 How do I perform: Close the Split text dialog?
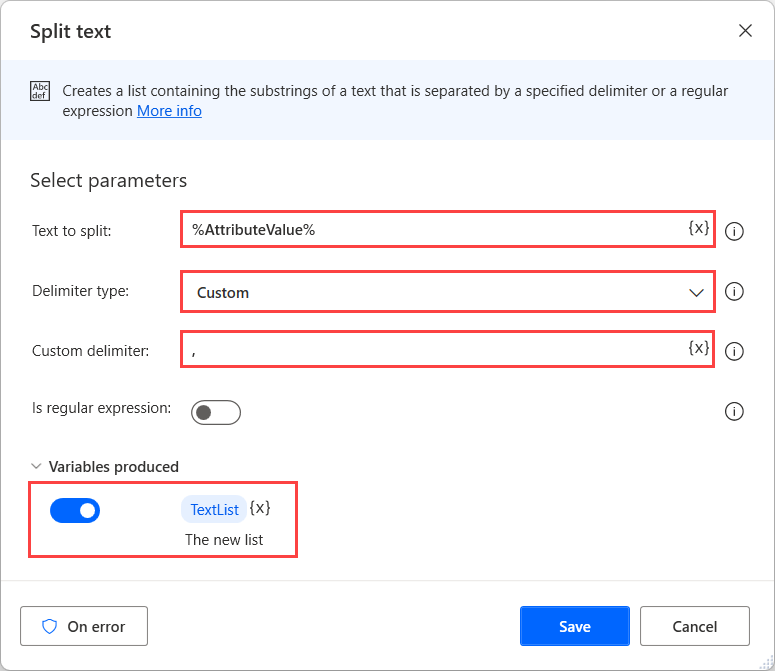tap(745, 31)
